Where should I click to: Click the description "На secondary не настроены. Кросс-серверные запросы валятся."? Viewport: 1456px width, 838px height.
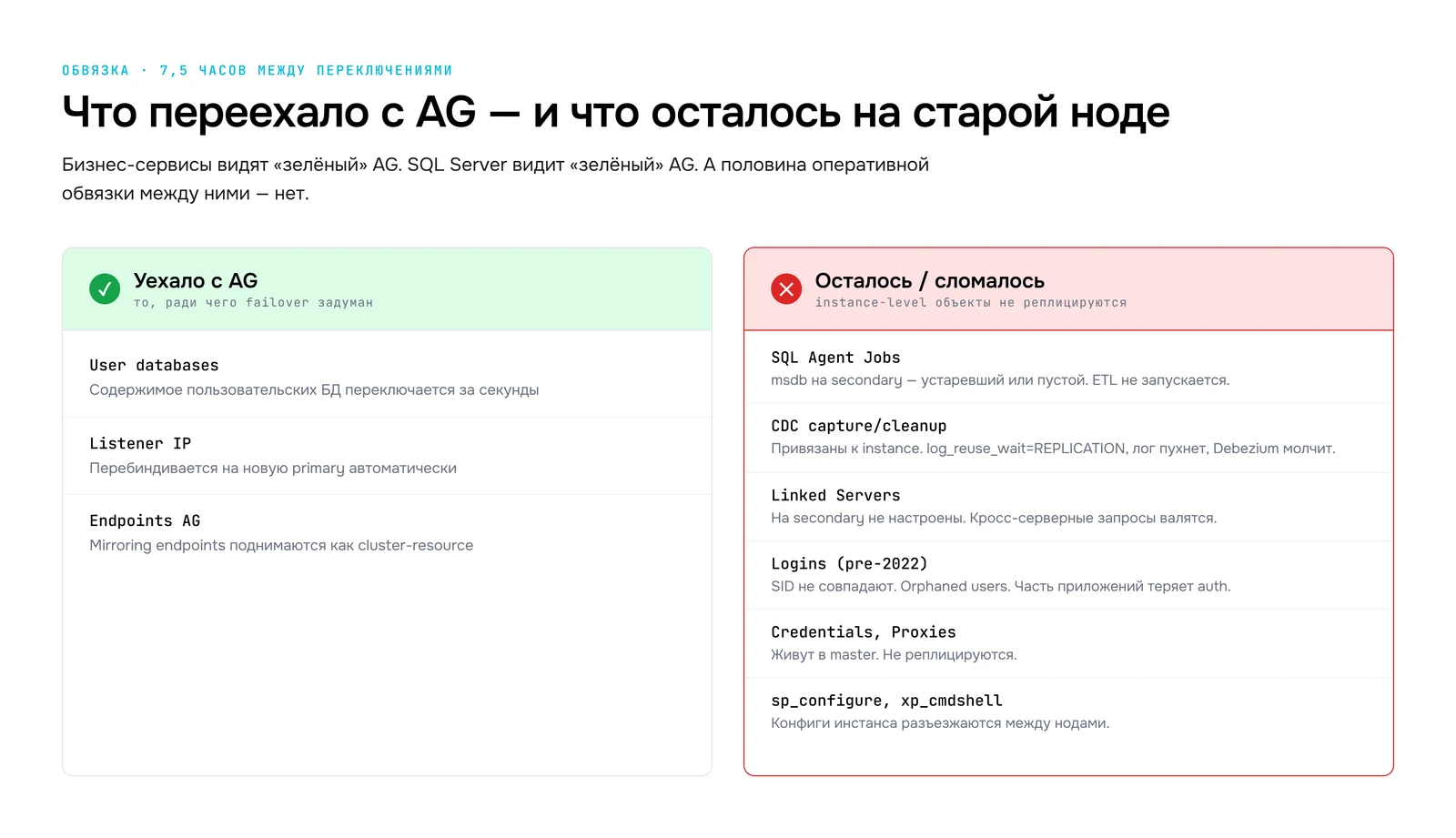994,518
